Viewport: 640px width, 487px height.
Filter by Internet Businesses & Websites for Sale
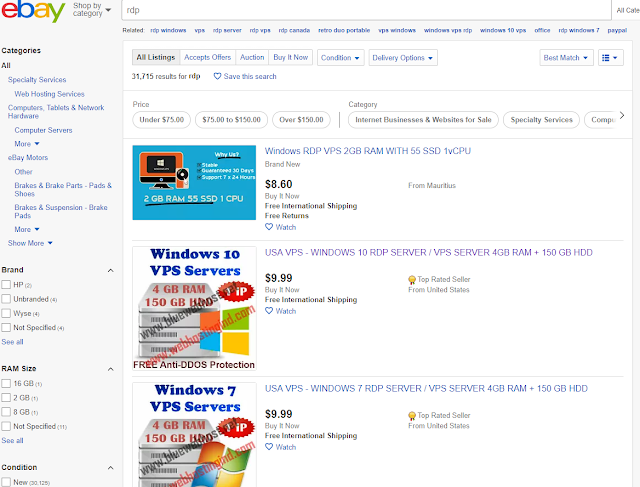[423, 120]
